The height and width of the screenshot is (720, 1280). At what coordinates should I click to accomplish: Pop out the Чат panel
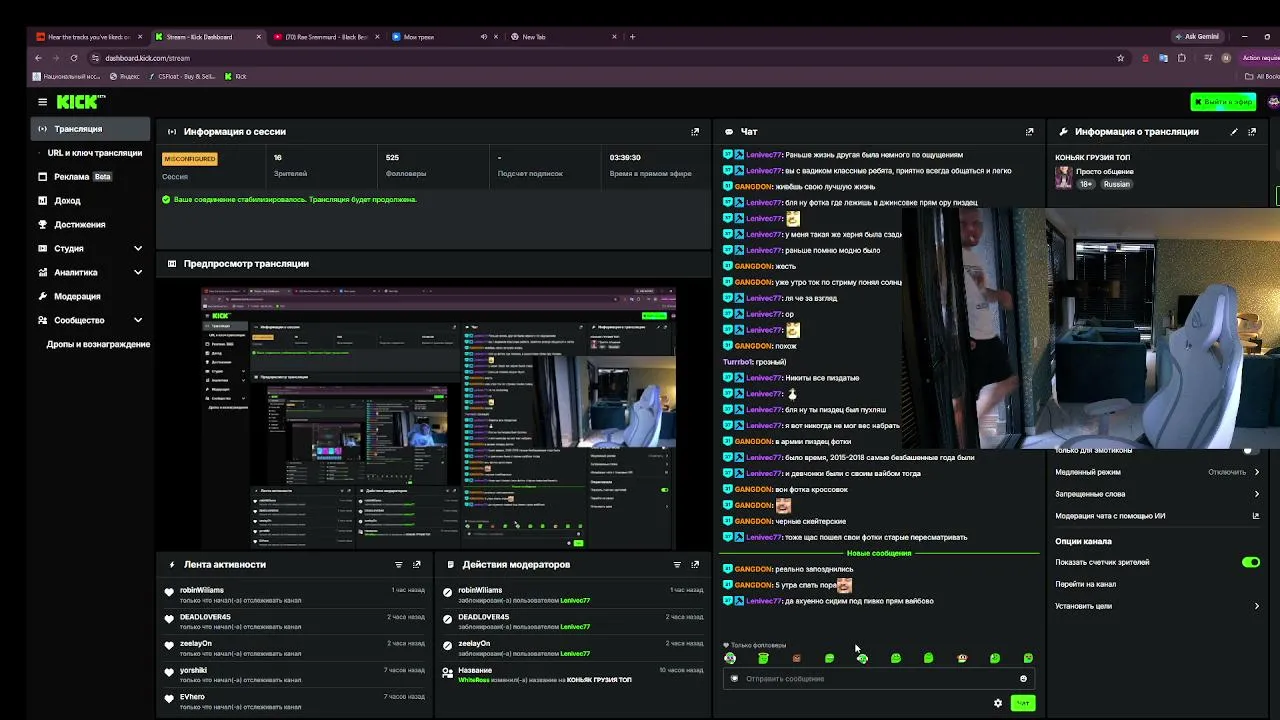click(1029, 132)
